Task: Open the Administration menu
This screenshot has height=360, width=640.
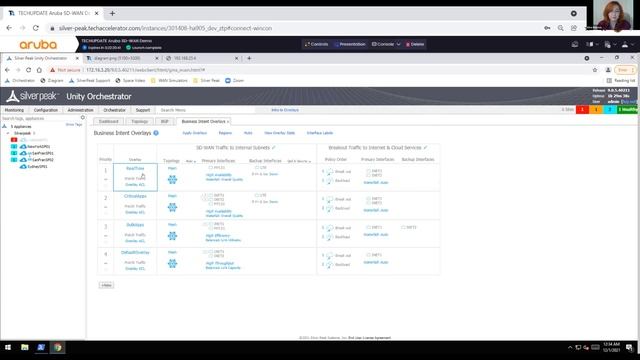Action: click(80, 110)
